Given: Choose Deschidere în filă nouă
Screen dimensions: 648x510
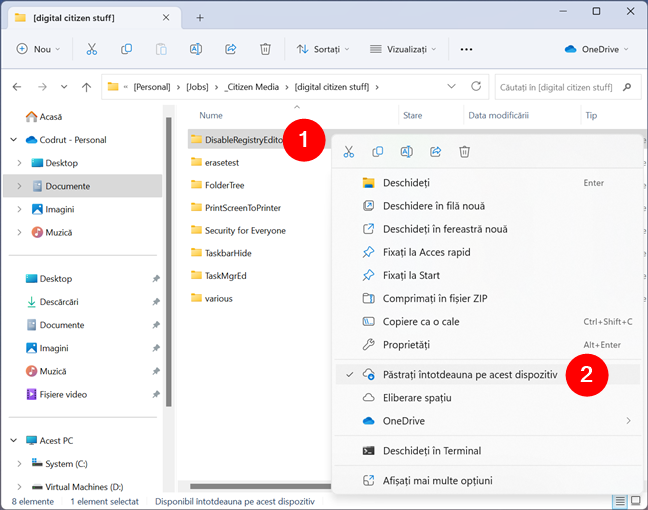Looking at the screenshot, I should pos(488,206).
